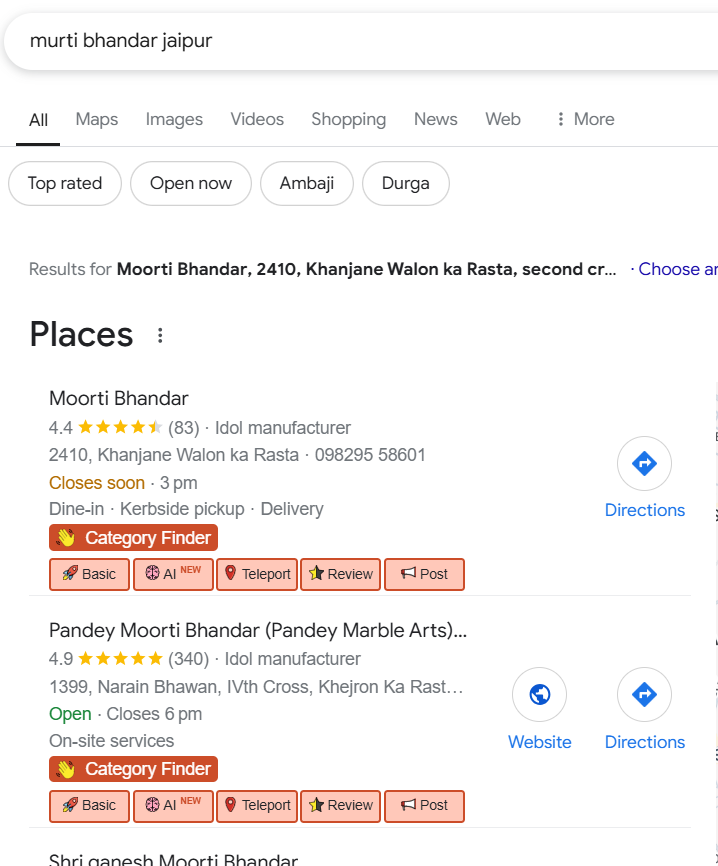Toggle the Top rated filter chip

point(65,183)
